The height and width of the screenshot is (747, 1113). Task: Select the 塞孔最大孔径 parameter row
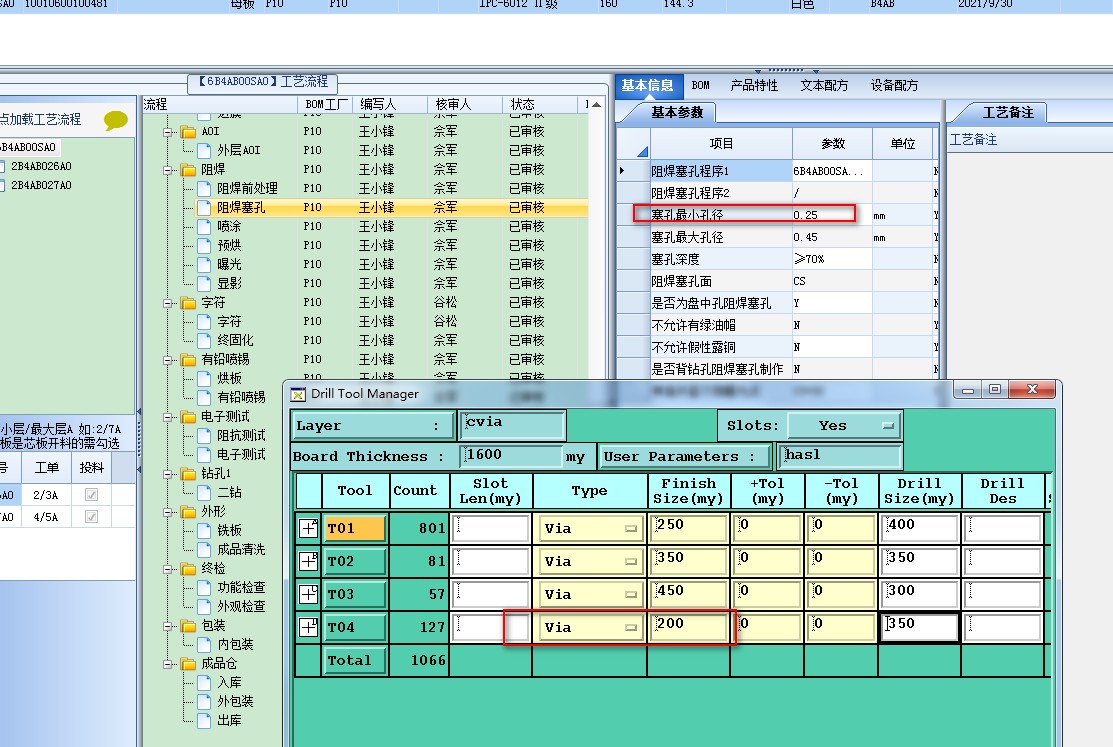(x=778, y=237)
